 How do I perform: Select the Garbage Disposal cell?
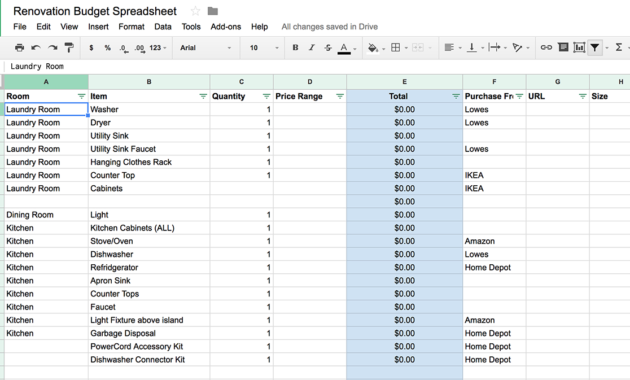click(x=149, y=333)
